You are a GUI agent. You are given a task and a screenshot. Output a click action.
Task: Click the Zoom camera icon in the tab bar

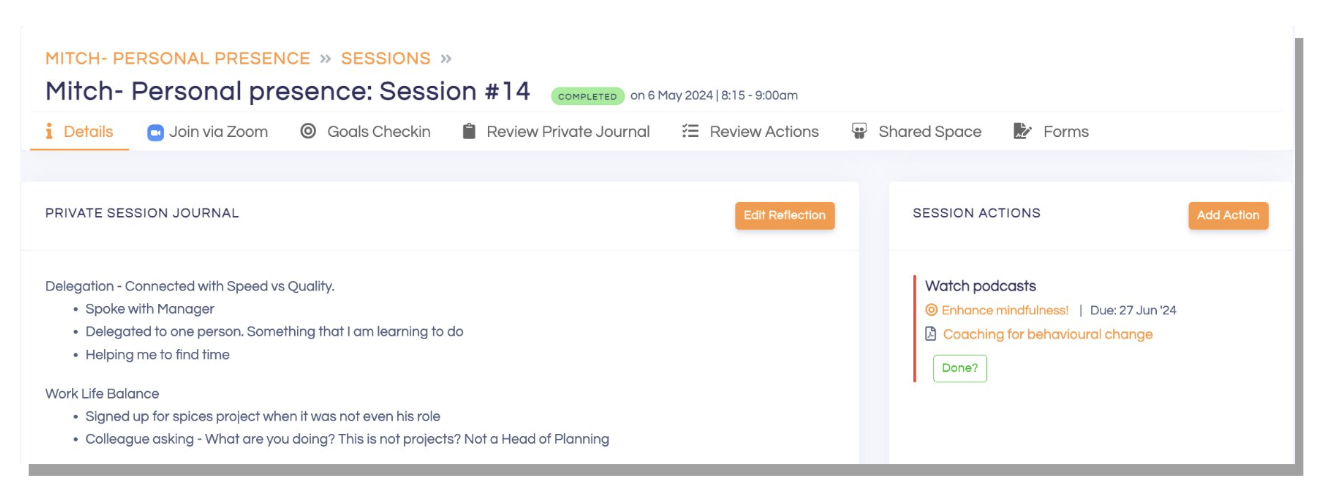coord(155,132)
